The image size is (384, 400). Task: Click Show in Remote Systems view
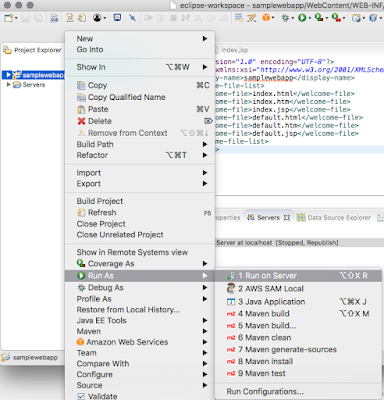pos(140,252)
